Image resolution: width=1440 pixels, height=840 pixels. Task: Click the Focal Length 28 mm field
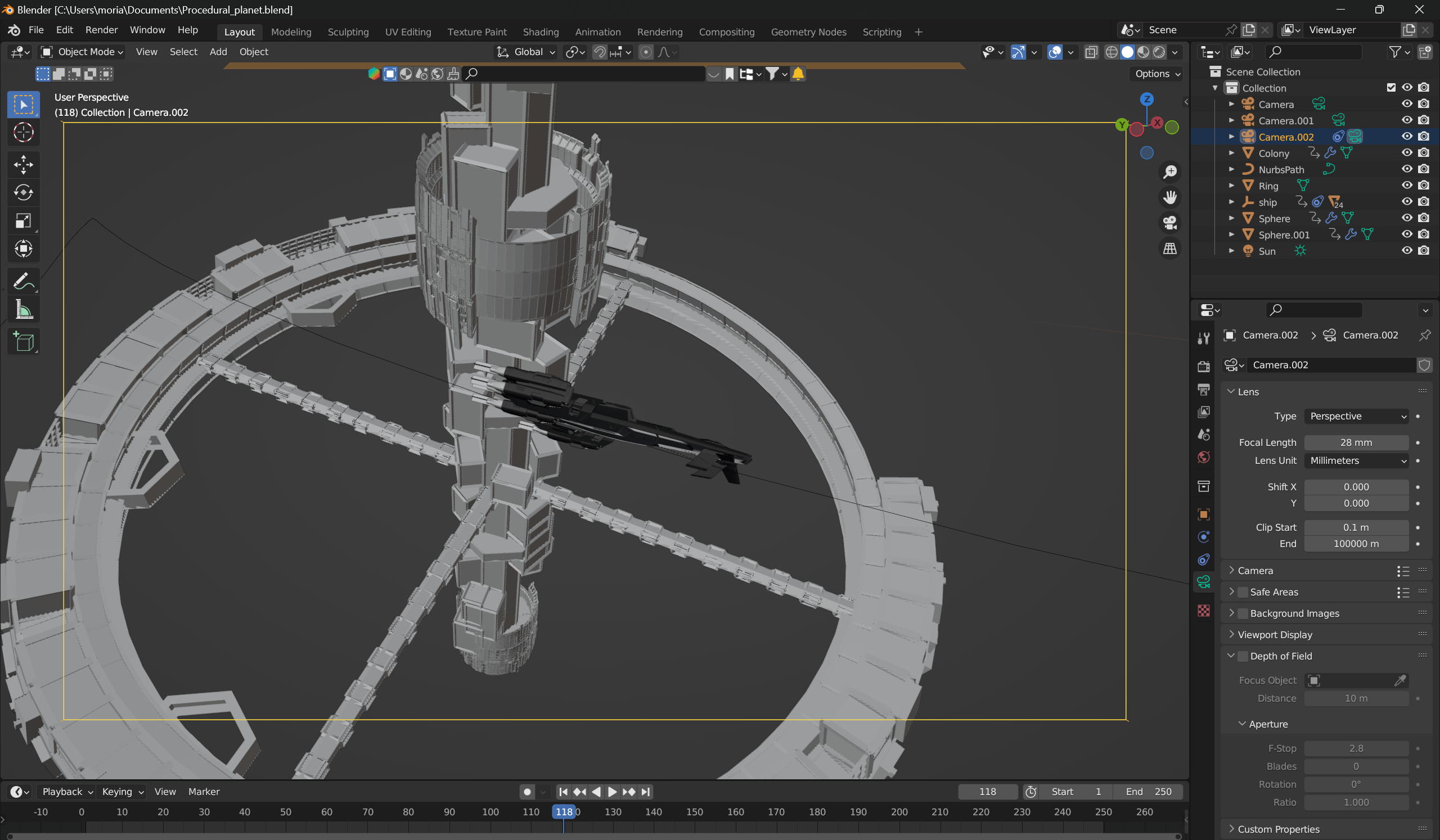(x=1356, y=442)
